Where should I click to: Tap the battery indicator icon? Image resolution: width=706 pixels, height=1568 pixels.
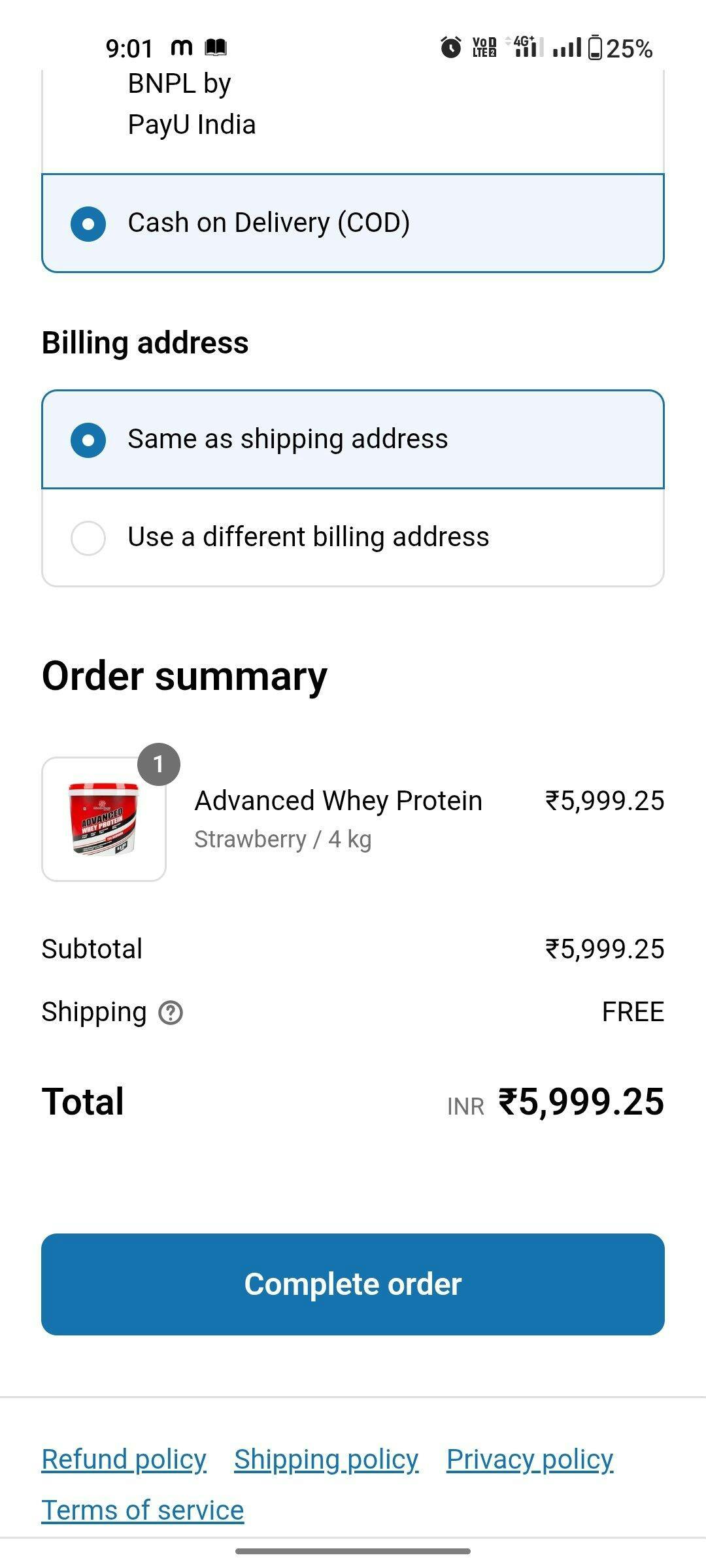tap(595, 48)
